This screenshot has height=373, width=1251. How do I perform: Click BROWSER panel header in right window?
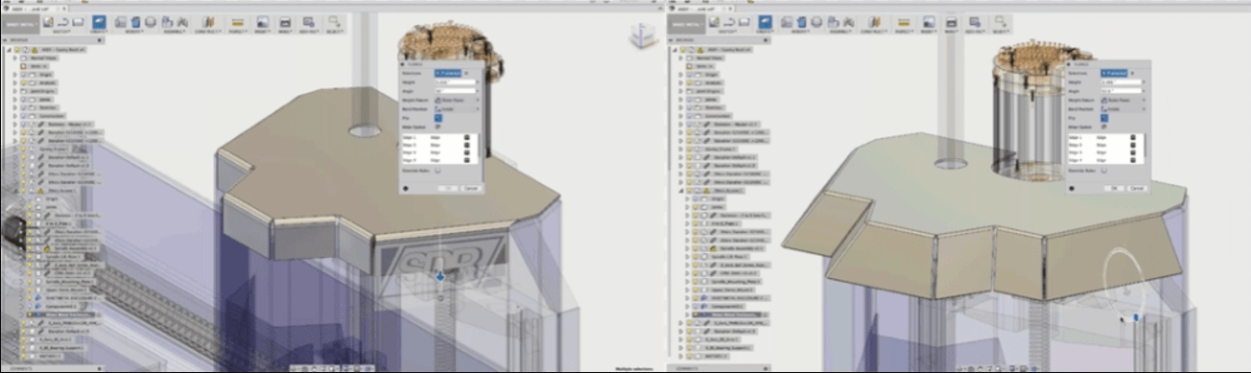coord(719,40)
